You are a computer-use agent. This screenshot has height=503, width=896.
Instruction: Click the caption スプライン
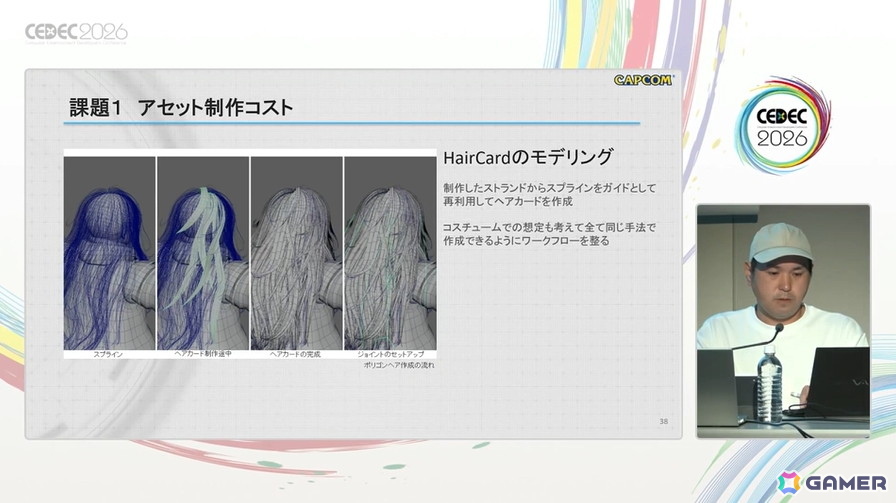108,354
